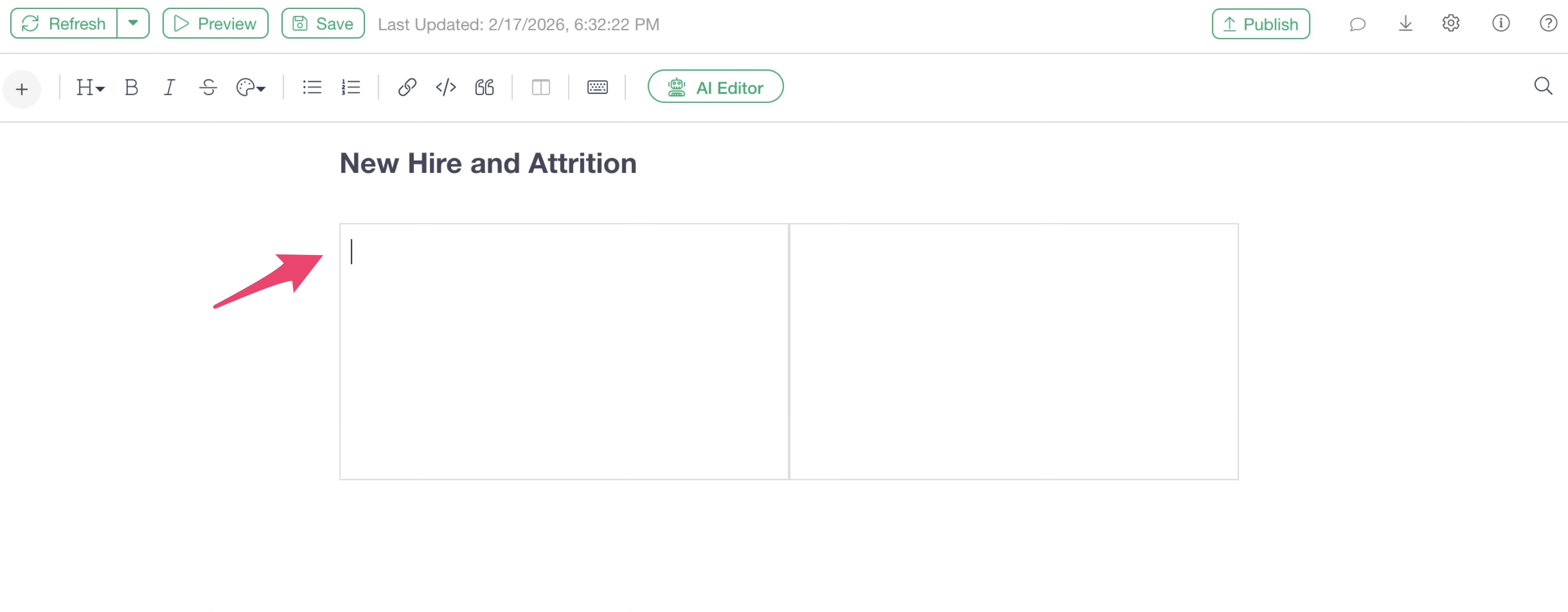Publish the note
The height and width of the screenshot is (612, 1568).
1261,25
